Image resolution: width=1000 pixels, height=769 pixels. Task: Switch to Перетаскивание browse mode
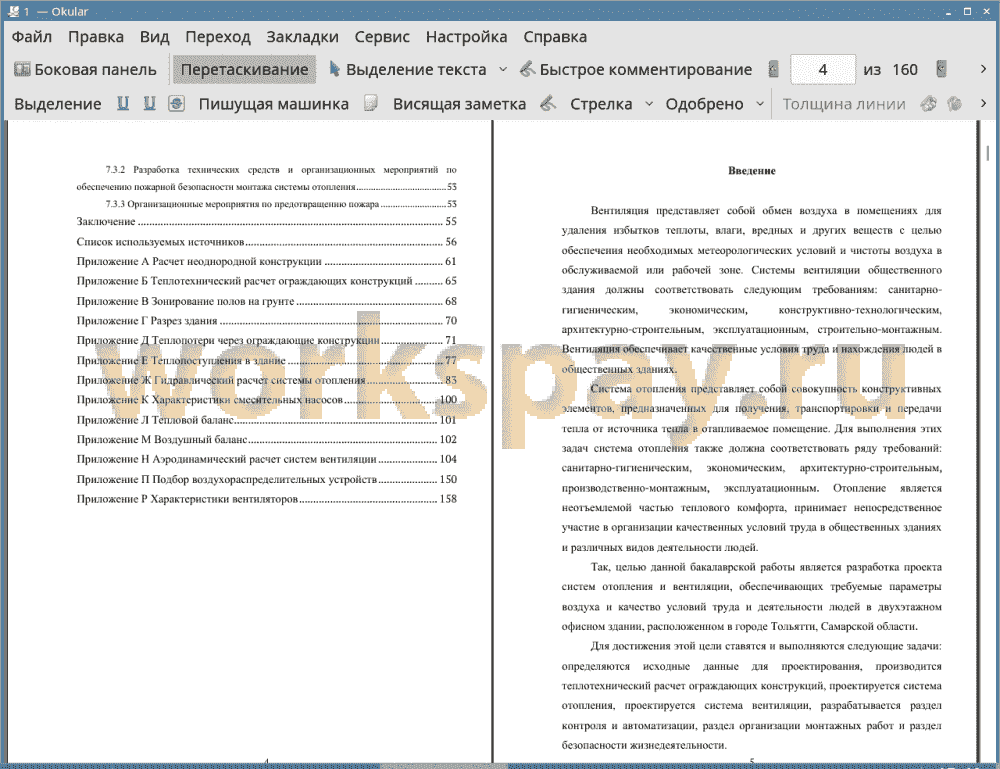pyautogui.click(x=244, y=70)
